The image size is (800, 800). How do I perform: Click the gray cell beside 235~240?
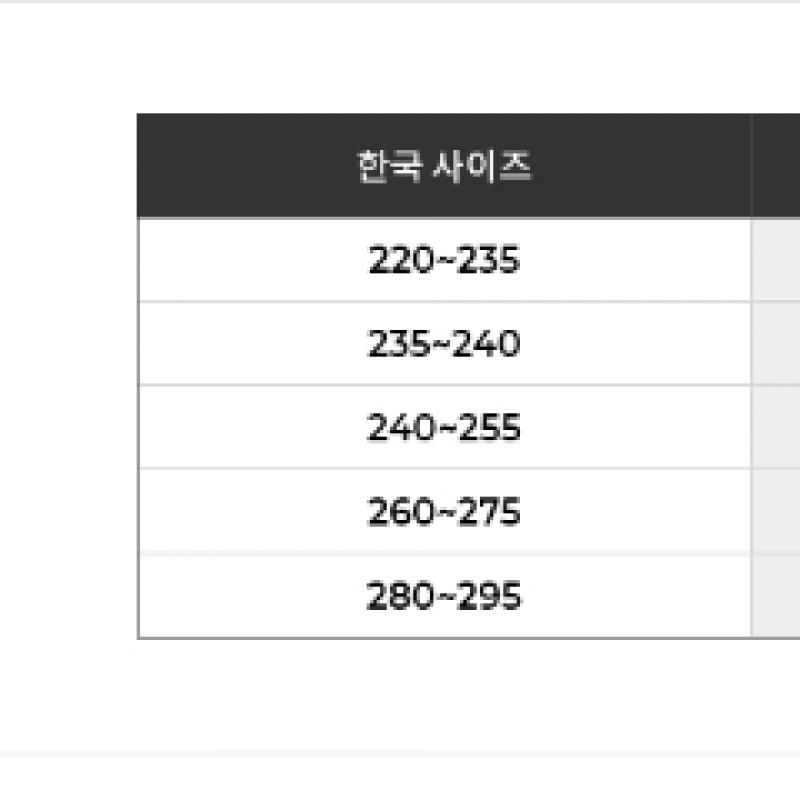tap(776, 344)
